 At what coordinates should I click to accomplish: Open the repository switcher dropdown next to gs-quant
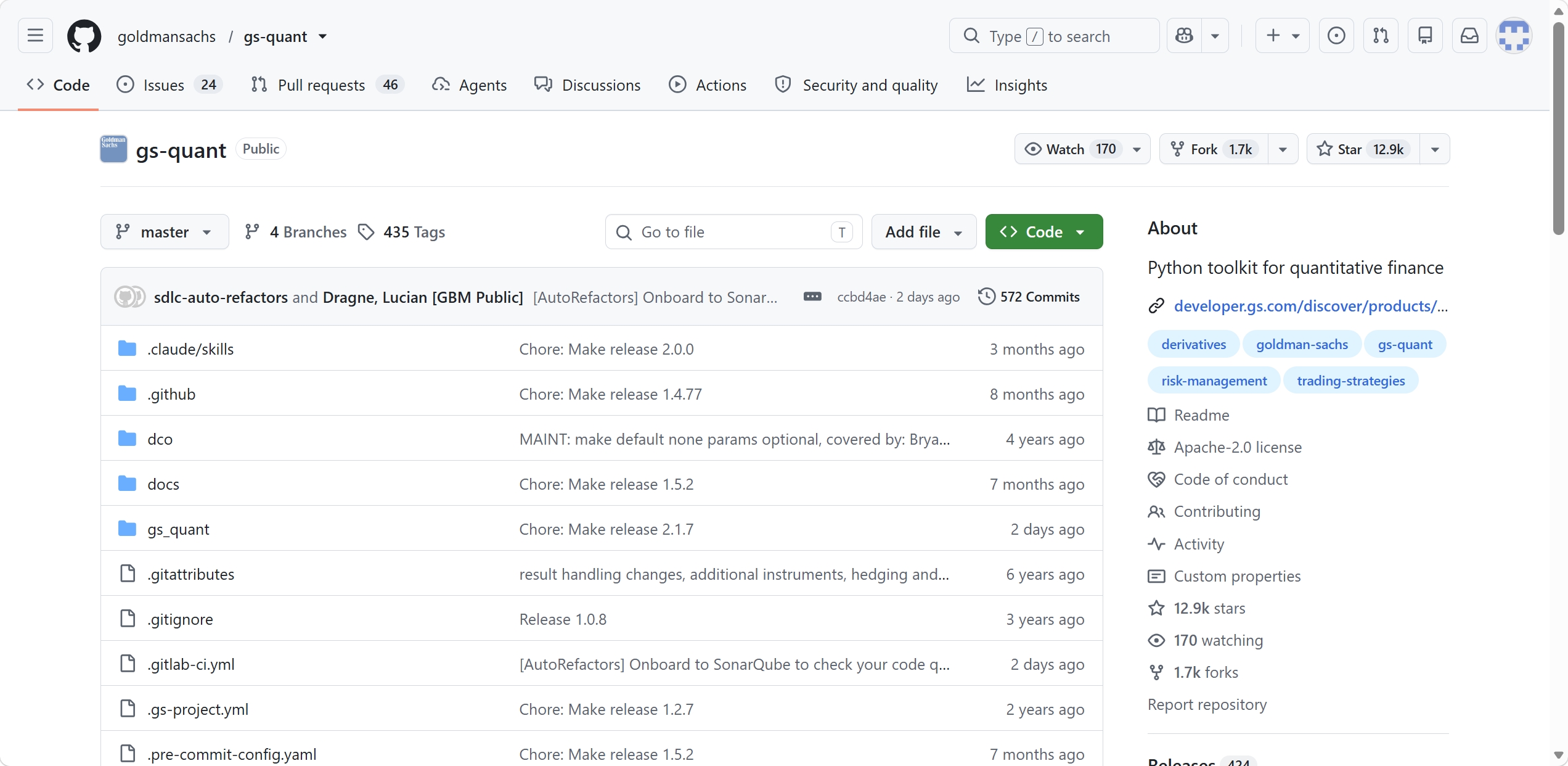pyautogui.click(x=322, y=36)
